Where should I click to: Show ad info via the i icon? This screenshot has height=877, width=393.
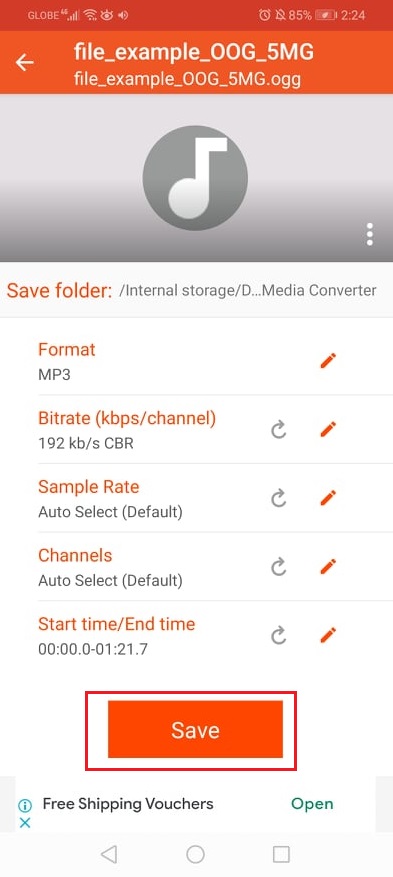click(24, 805)
